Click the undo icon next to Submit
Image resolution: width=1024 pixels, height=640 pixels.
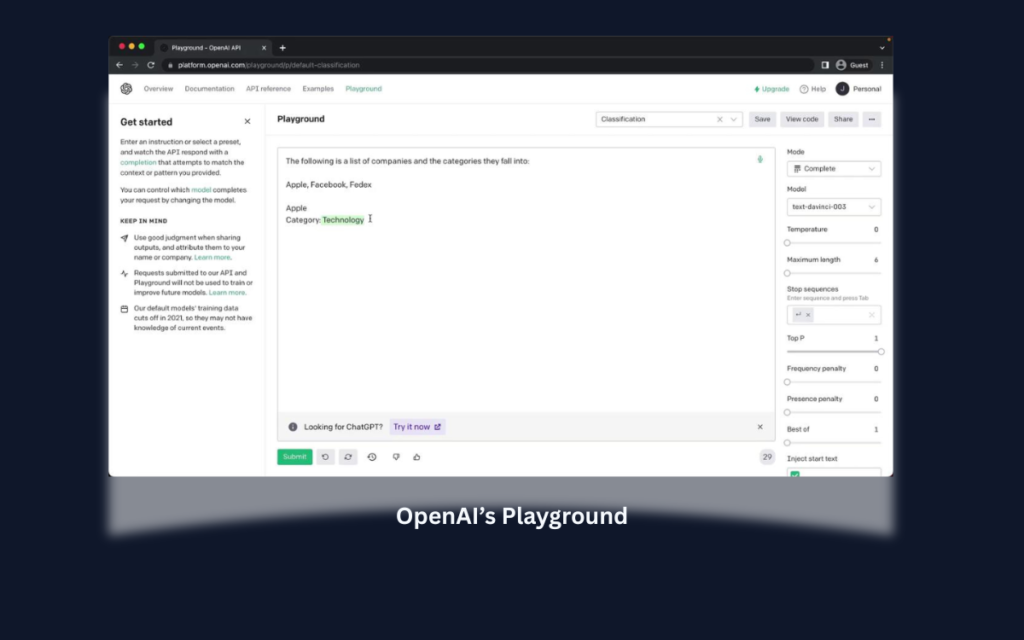tap(326, 456)
